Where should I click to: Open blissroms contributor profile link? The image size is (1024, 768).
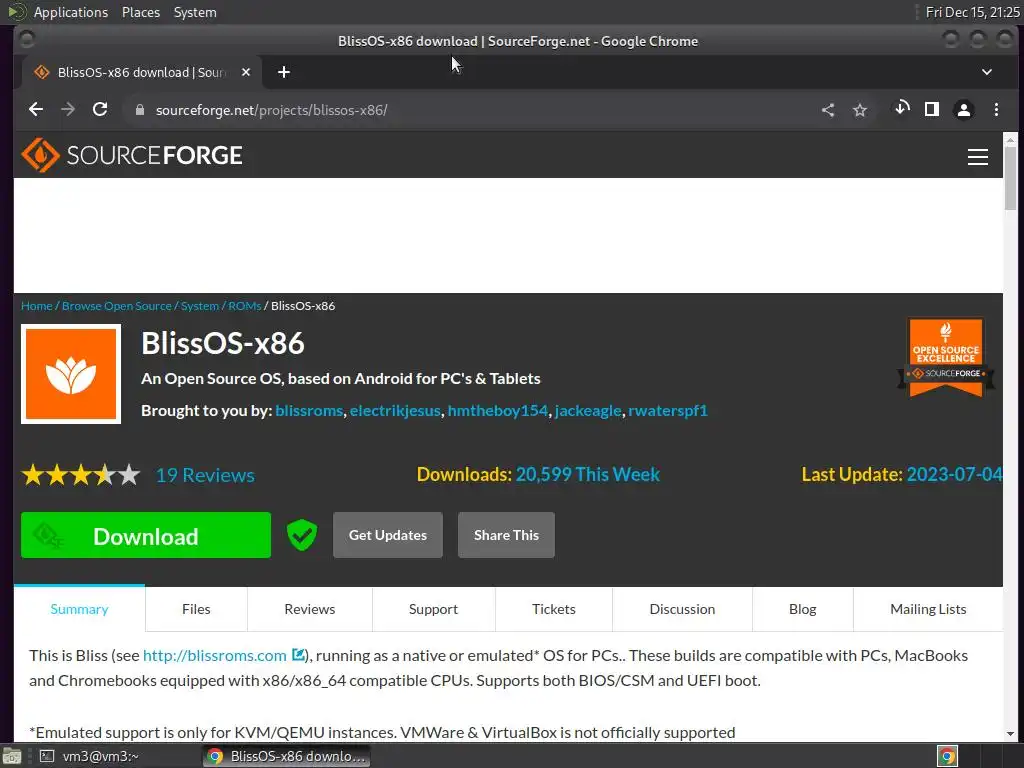309,410
